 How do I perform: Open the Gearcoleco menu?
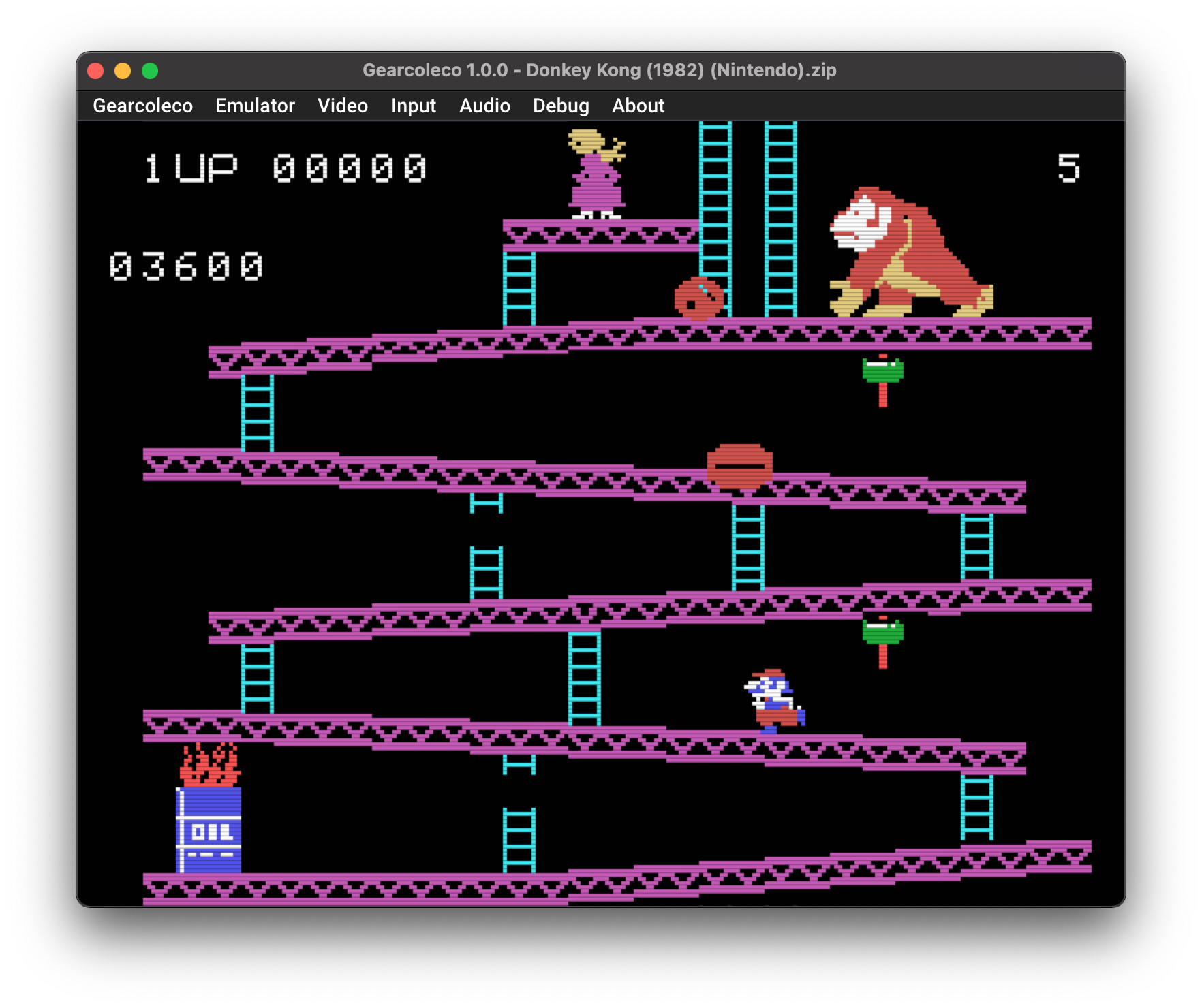142,106
